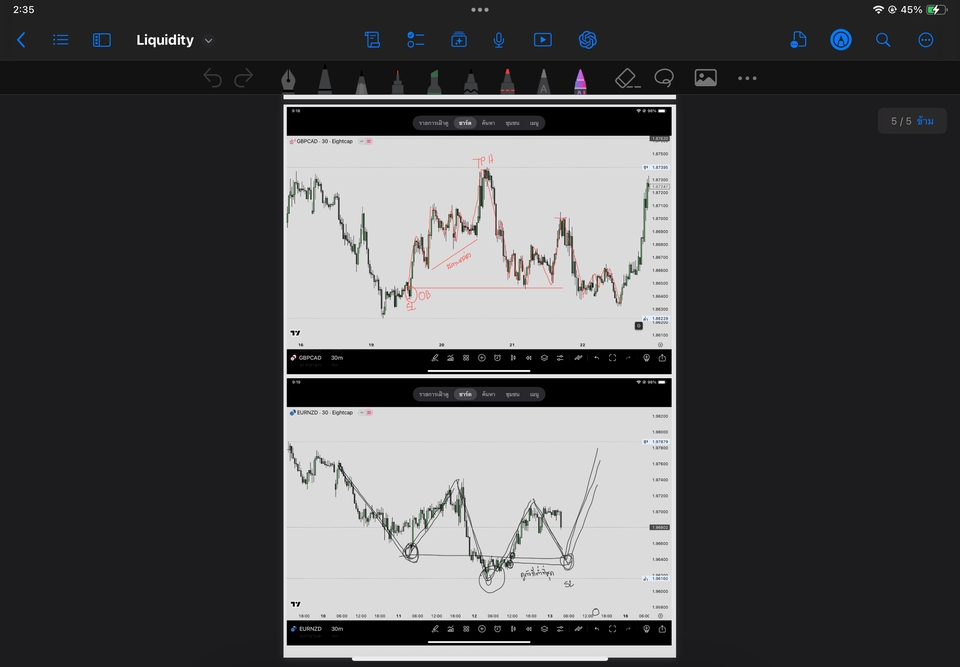Select the eraser tool
Image resolution: width=960 pixels, height=667 pixels.
[626, 78]
